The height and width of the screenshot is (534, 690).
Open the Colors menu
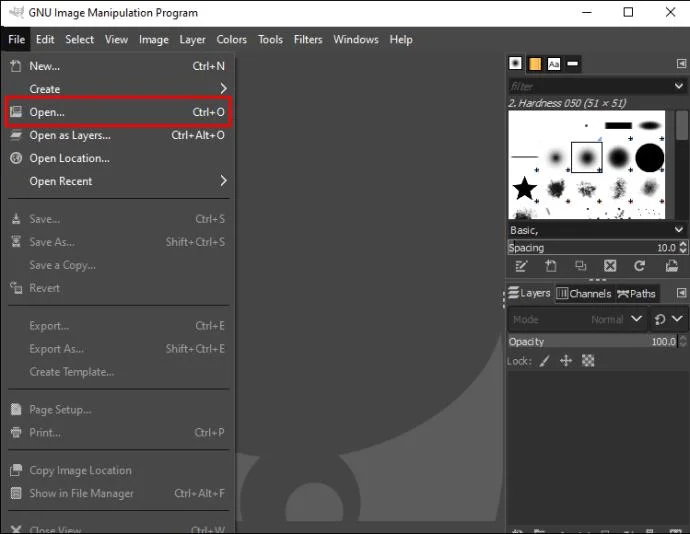(x=231, y=40)
